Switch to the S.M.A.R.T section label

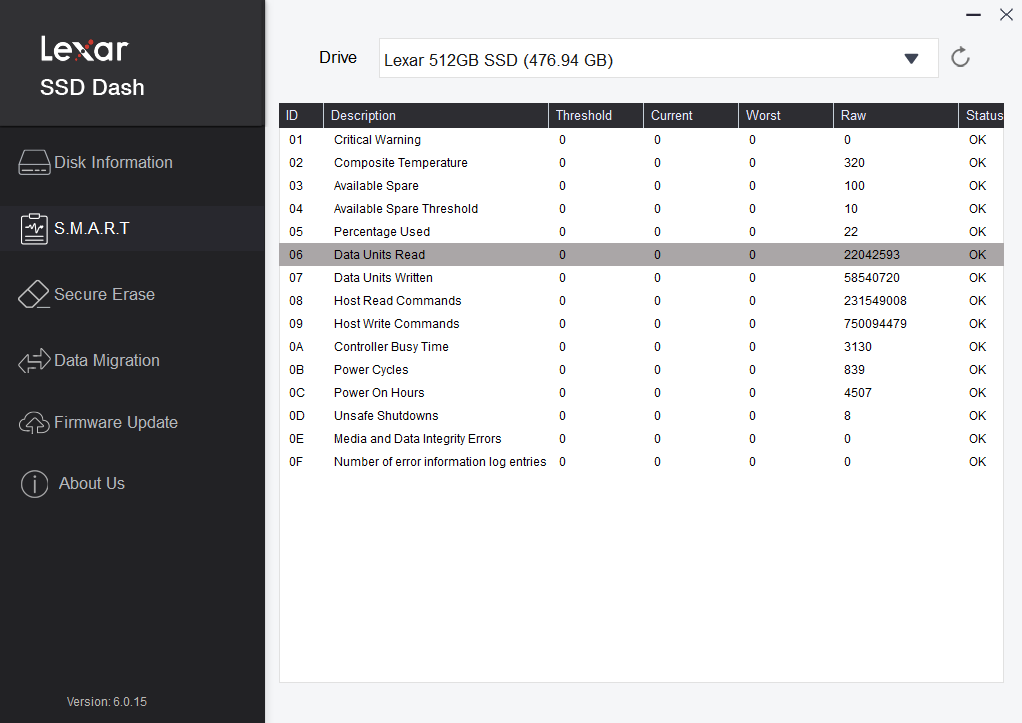[x=92, y=228]
